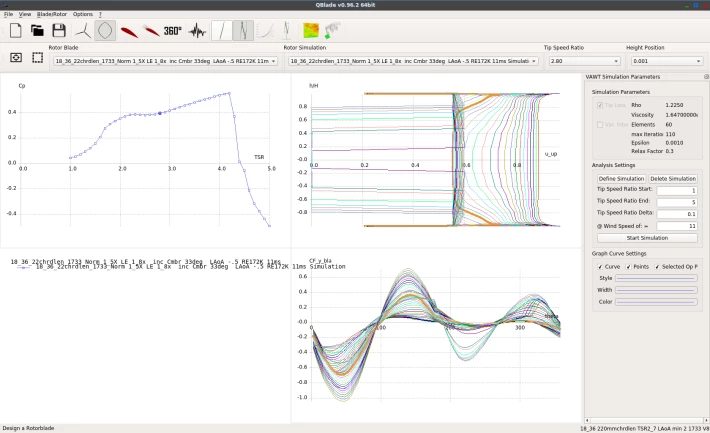Click the fit-to-view target icon
The width and height of the screenshot is (710, 433).
16,58
